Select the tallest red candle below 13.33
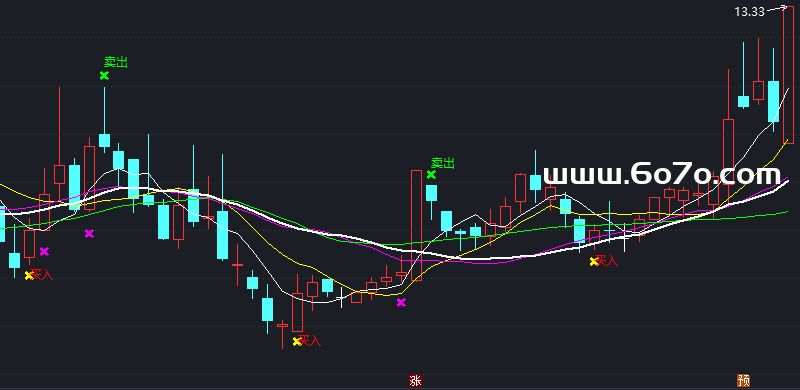800x390 pixels. [x=788, y=76]
